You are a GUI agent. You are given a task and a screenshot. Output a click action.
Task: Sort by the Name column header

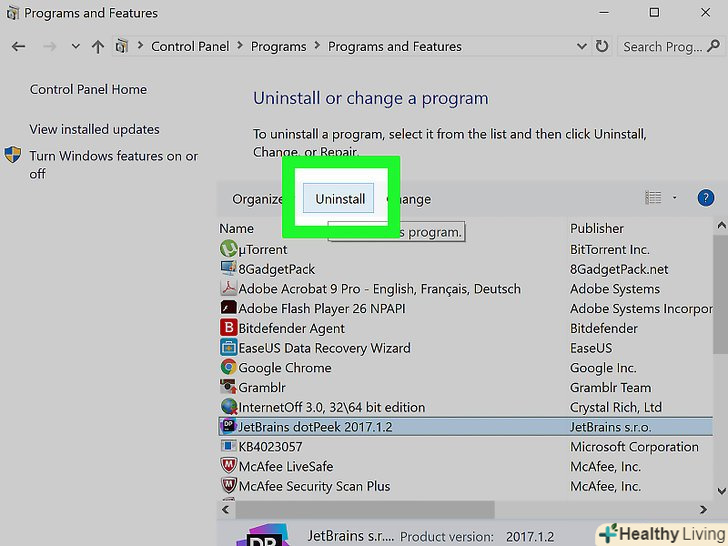tap(236, 228)
